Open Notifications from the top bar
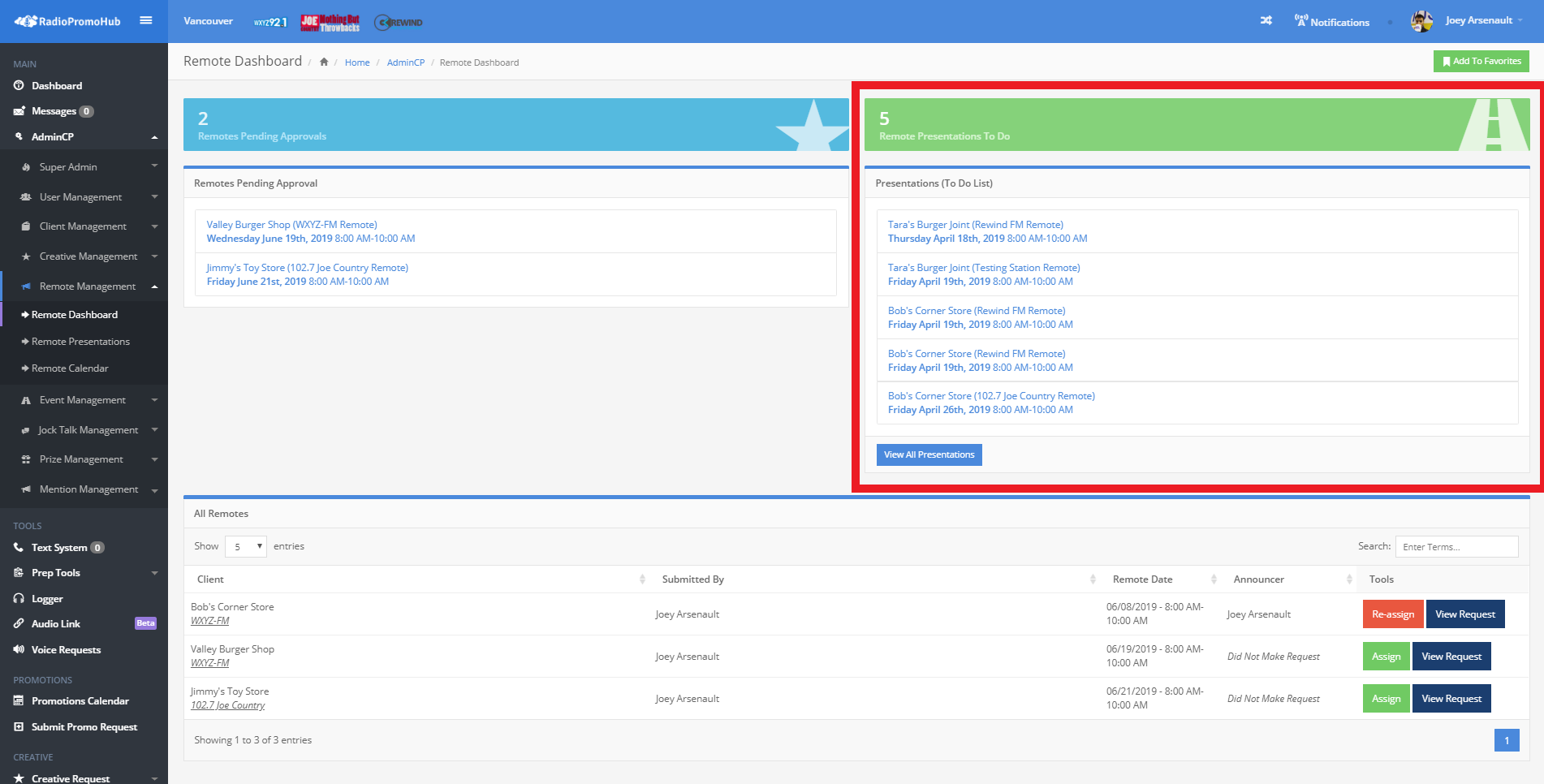Image resolution: width=1544 pixels, height=784 pixels. click(x=1331, y=22)
